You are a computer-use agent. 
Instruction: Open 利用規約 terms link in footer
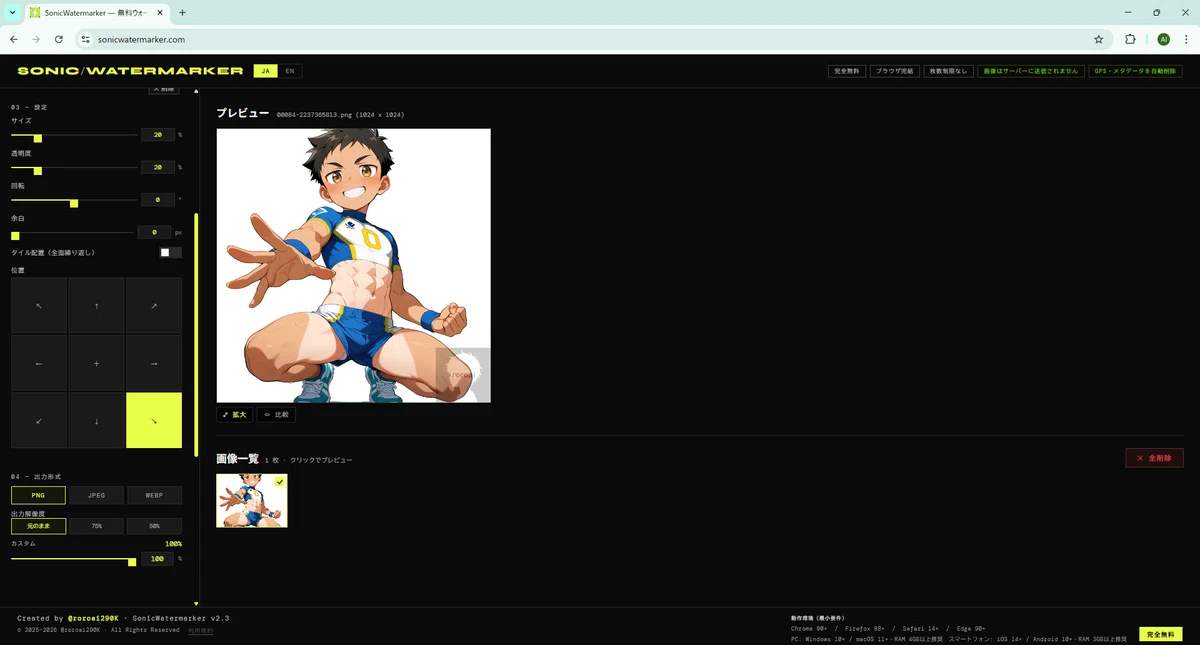click(x=201, y=630)
